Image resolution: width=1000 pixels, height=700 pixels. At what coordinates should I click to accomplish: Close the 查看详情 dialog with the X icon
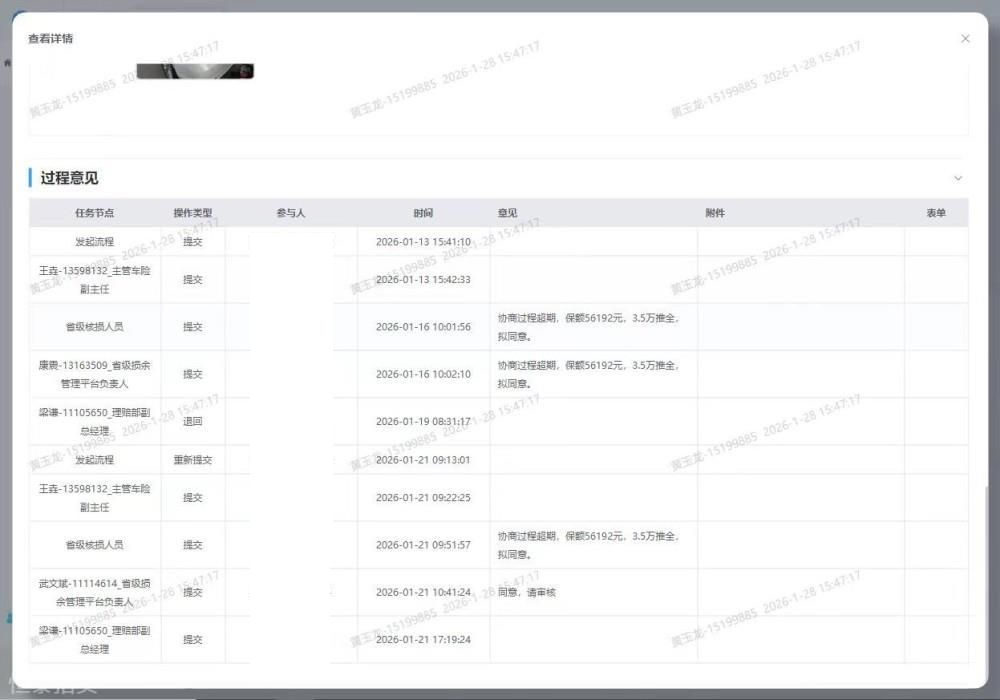coord(965,39)
